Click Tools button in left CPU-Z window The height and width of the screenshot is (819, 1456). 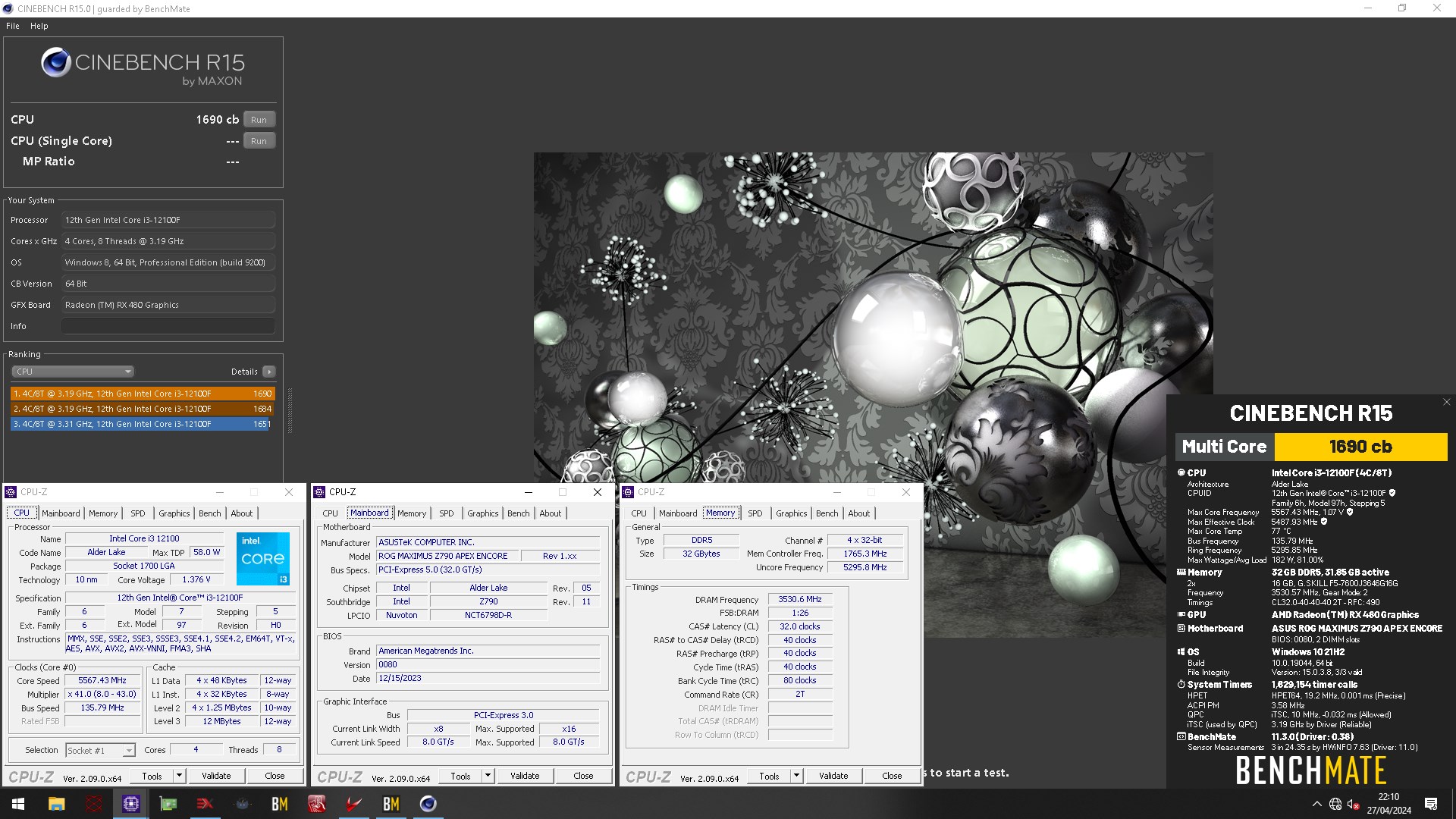click(152, 776)
